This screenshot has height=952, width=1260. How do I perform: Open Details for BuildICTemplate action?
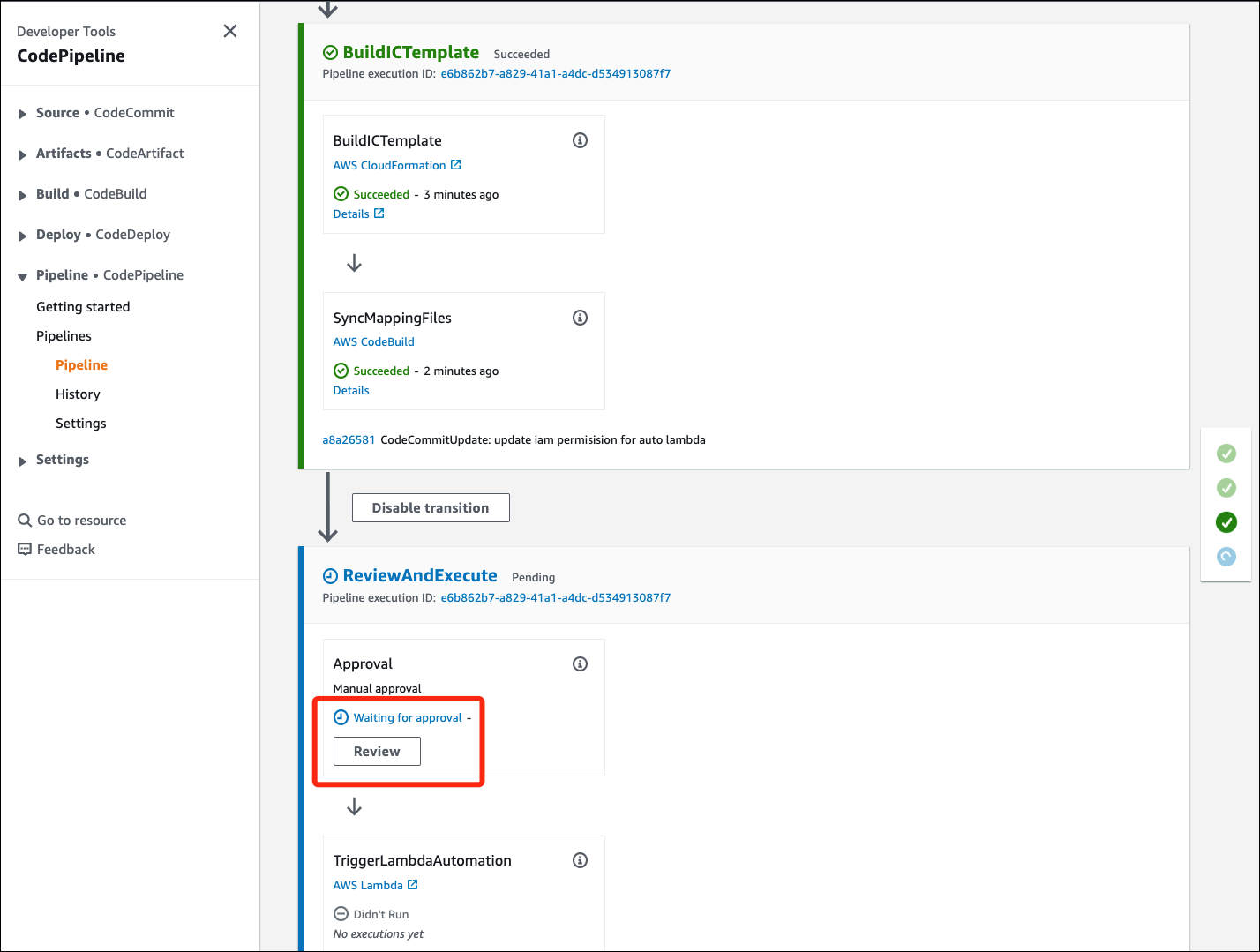point(351,214)
